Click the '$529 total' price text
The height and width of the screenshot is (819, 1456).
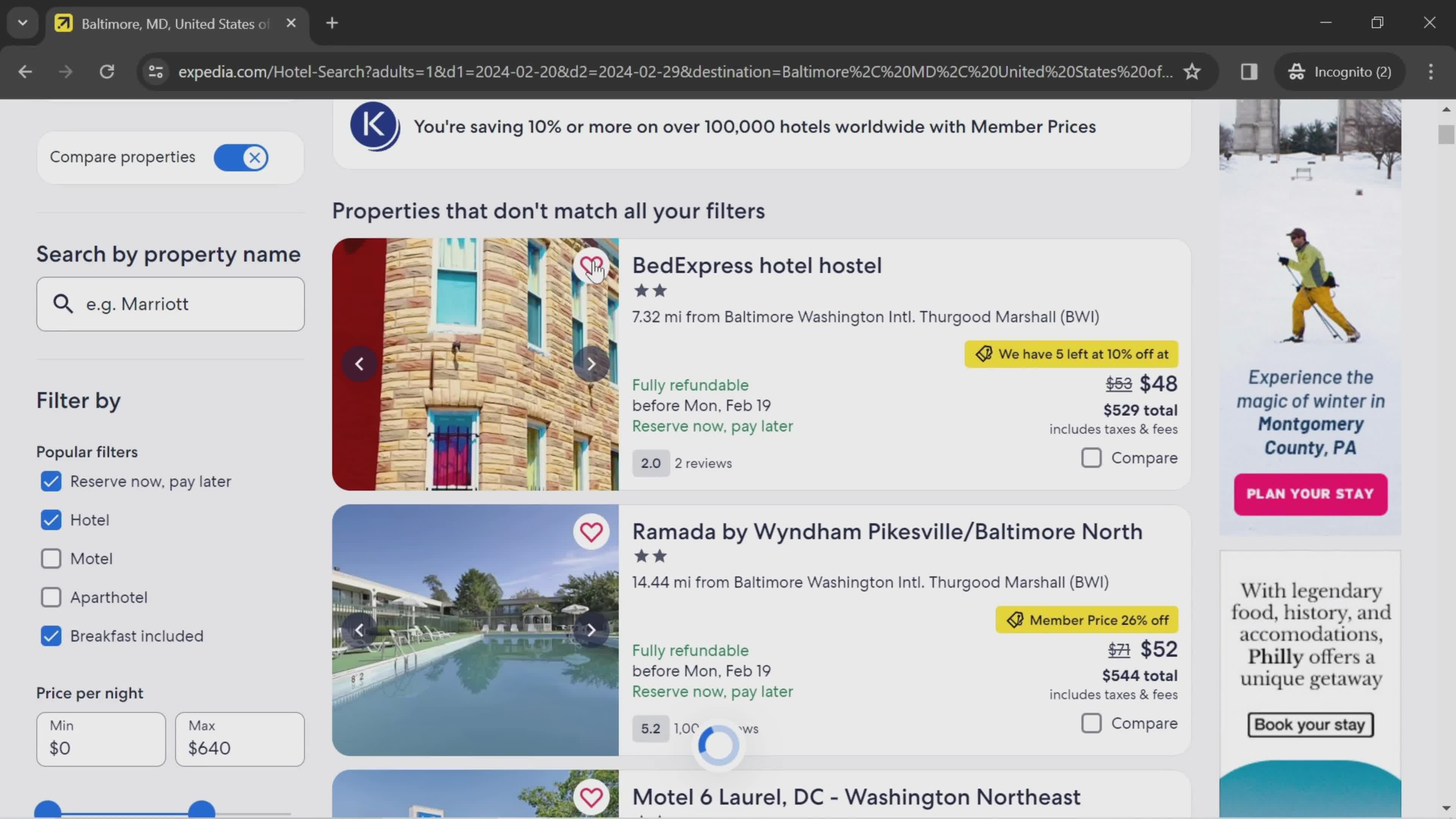1141,410
